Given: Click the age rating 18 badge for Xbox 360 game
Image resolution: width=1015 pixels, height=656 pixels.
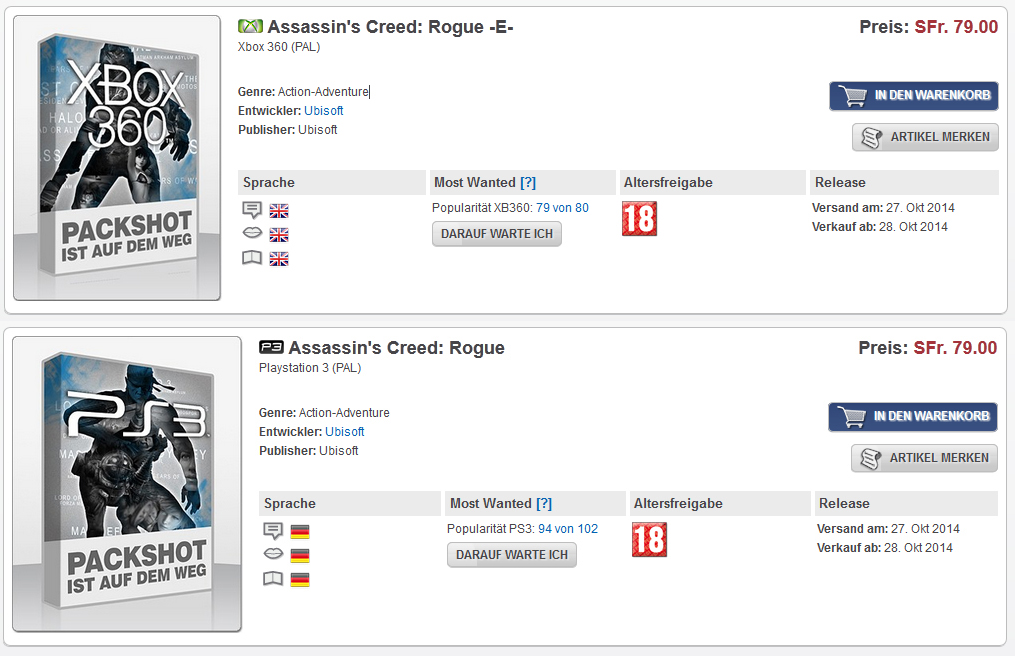Looking at the screenshot, I should coord(639,218).
